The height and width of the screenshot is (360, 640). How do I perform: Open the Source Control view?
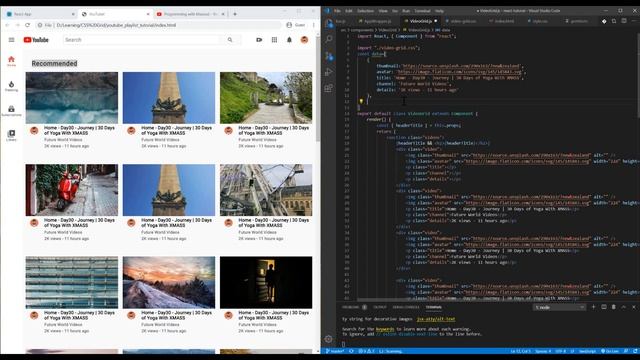[329, 56]
